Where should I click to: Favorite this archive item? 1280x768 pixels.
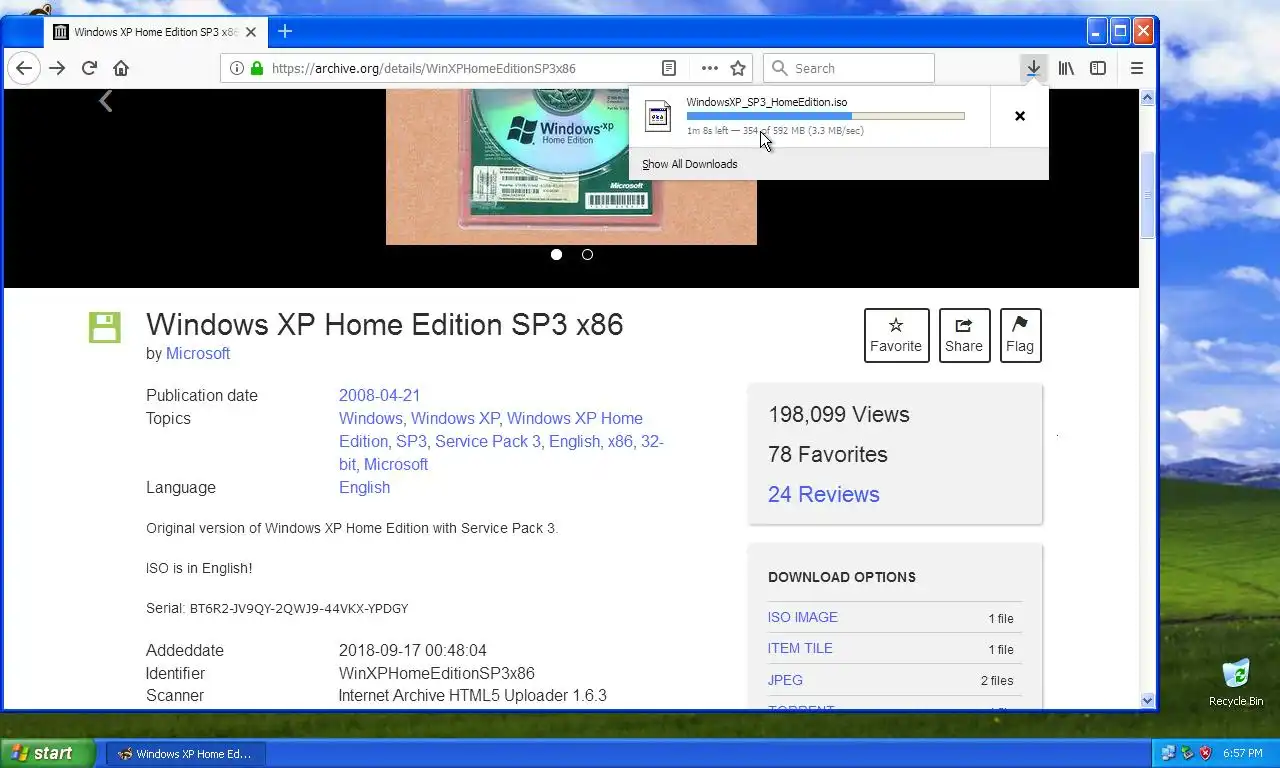coord(896,335)
